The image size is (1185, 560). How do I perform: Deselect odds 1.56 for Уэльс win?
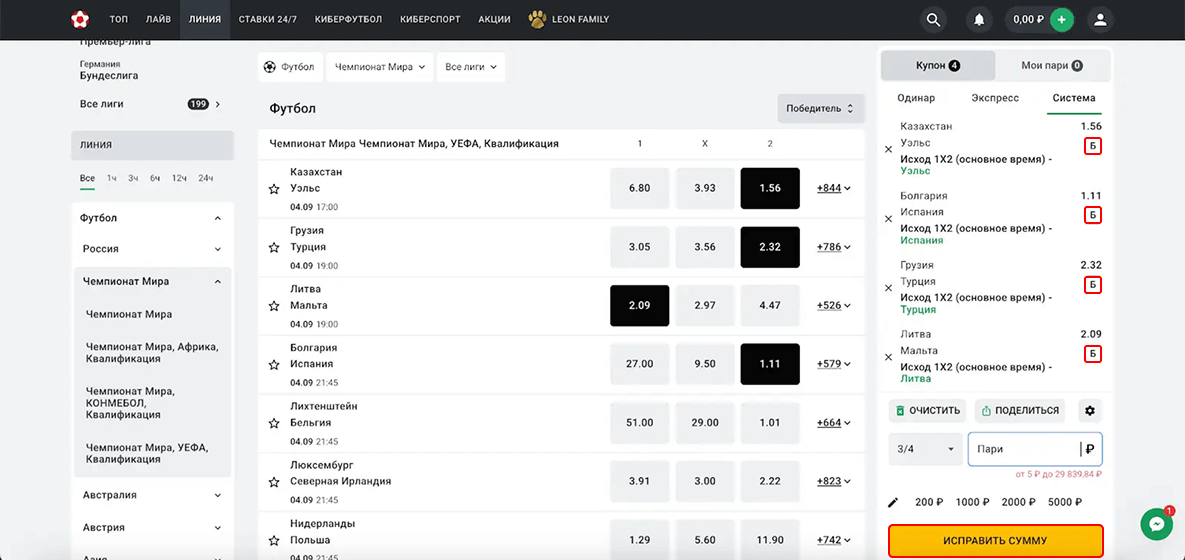click(x=770, y=188)
